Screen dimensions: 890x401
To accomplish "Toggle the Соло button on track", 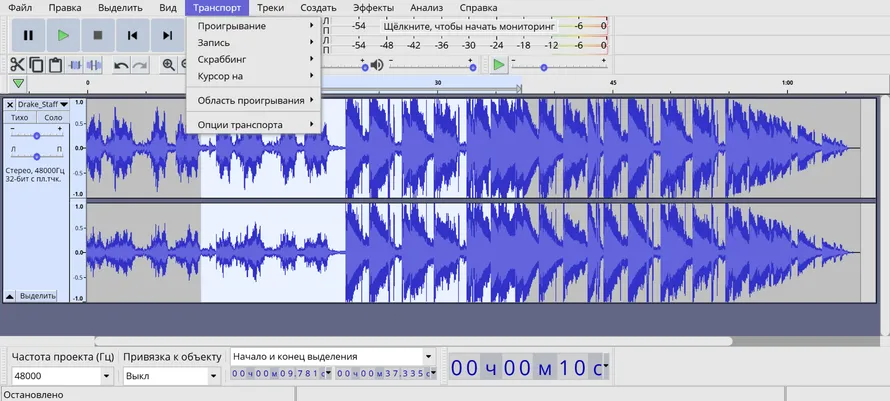I will (x=53, y=118).
